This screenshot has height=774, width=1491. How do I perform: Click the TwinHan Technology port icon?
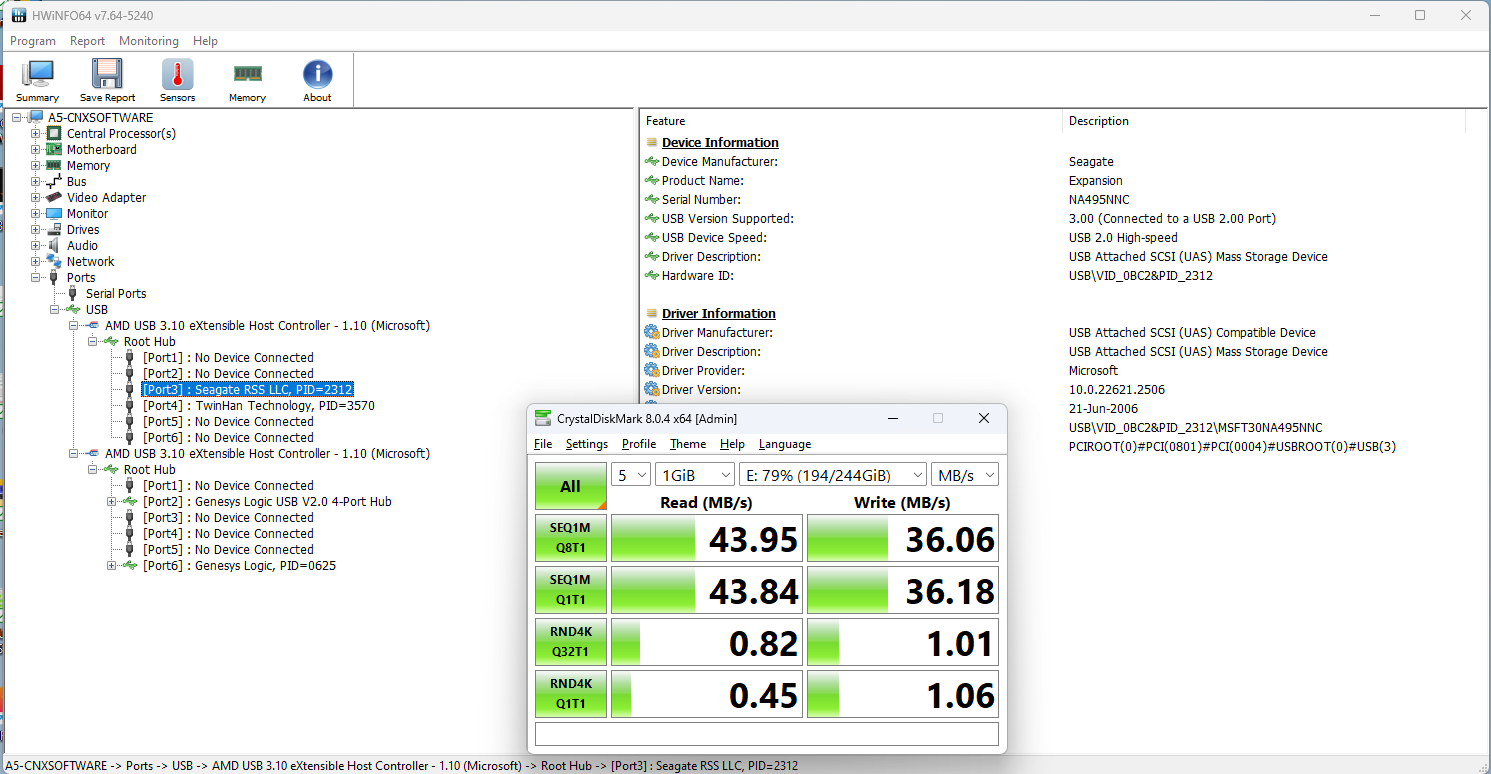pos(130,405)
